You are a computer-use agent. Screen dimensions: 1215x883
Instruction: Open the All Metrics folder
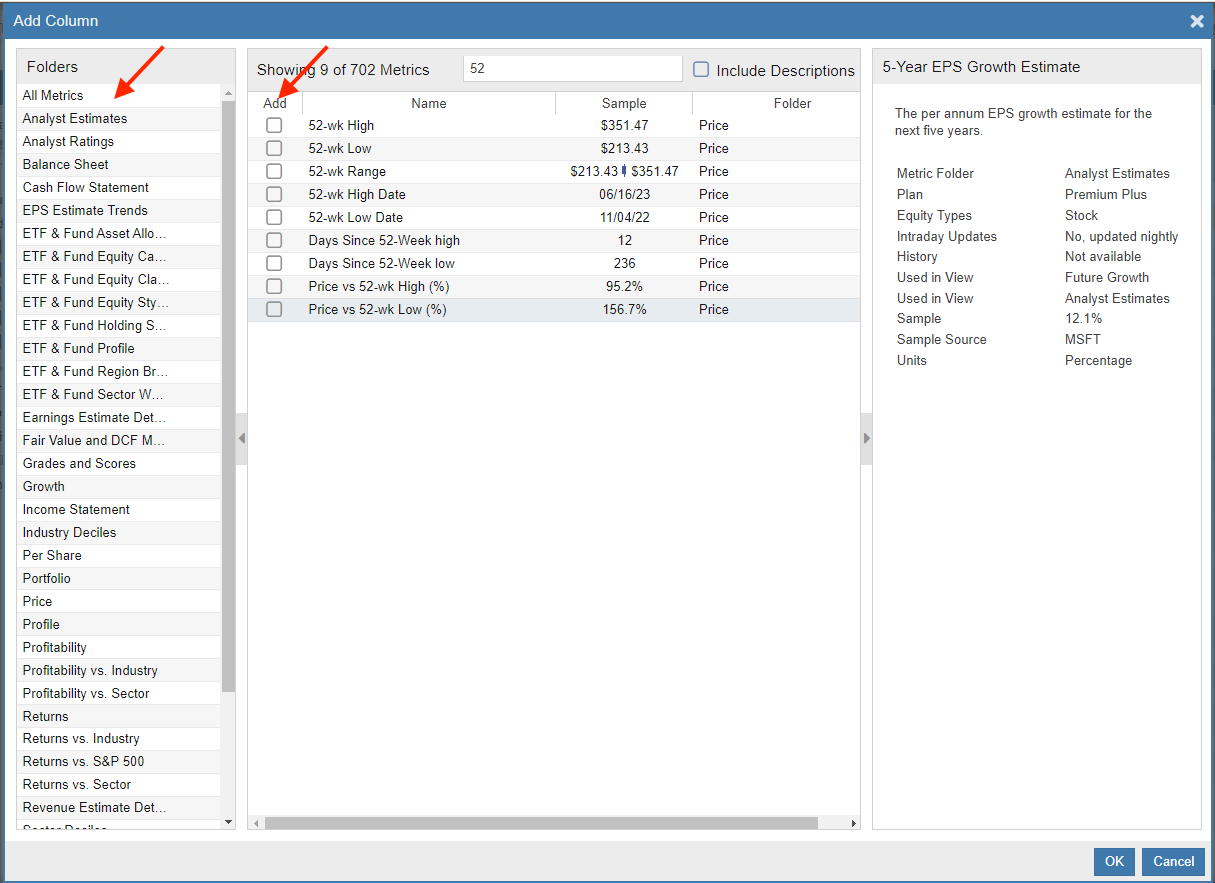point(54,96)
